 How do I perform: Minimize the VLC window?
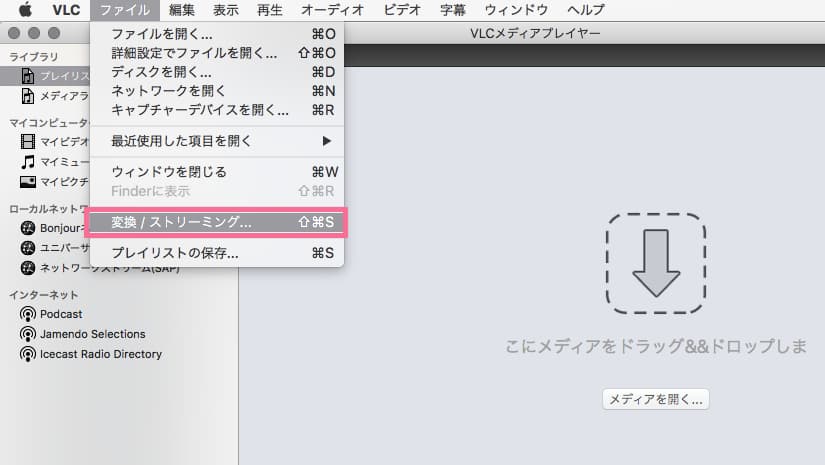(34, 33)
